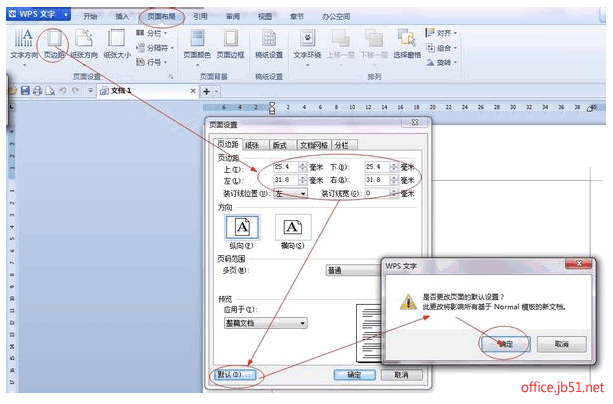Screen dimensions: 613x404
Task: Open the 多页 multiple pages dropdown
Action: tap(353, 270)
